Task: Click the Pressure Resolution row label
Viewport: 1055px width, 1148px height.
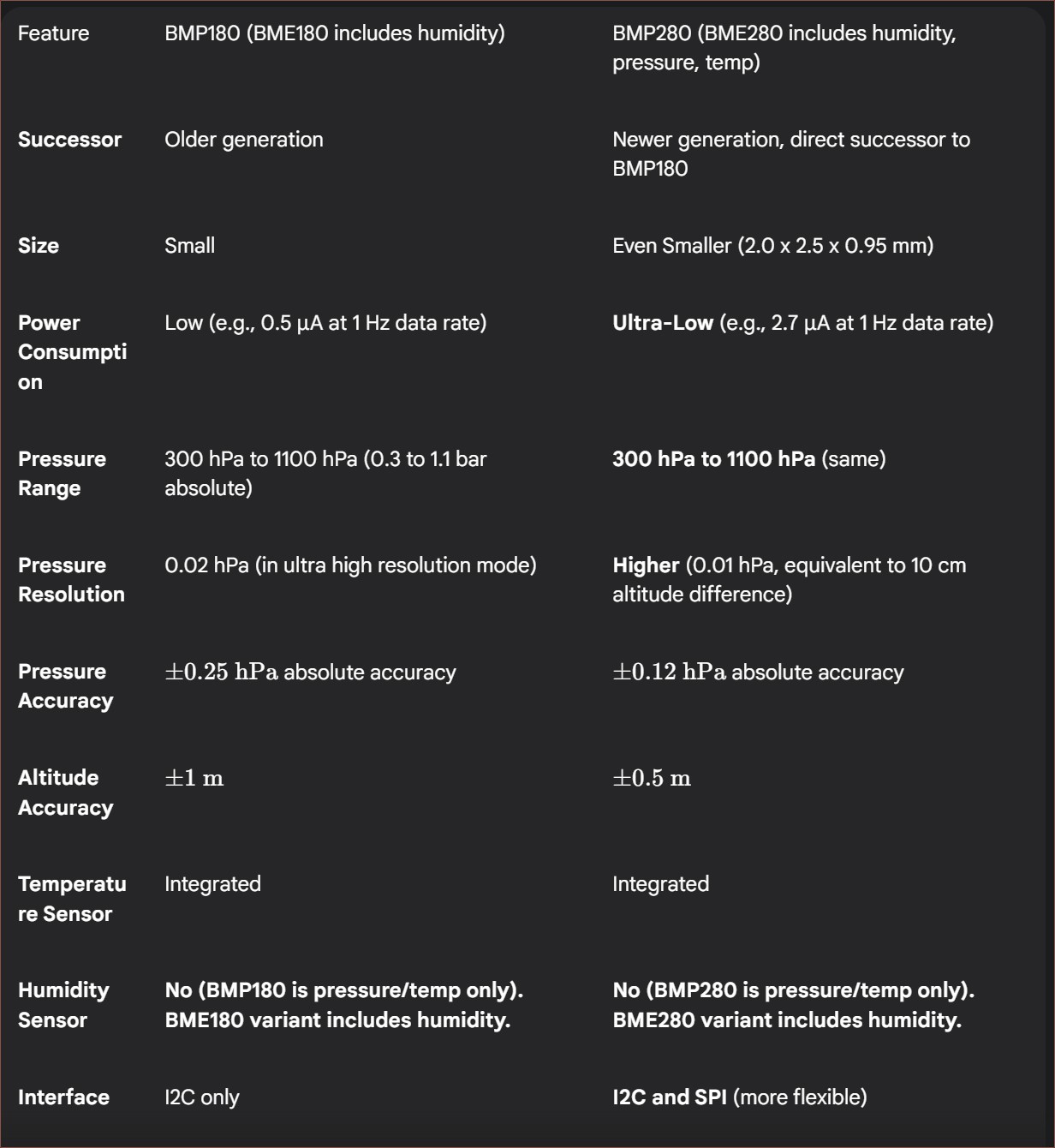Action: 71,580
